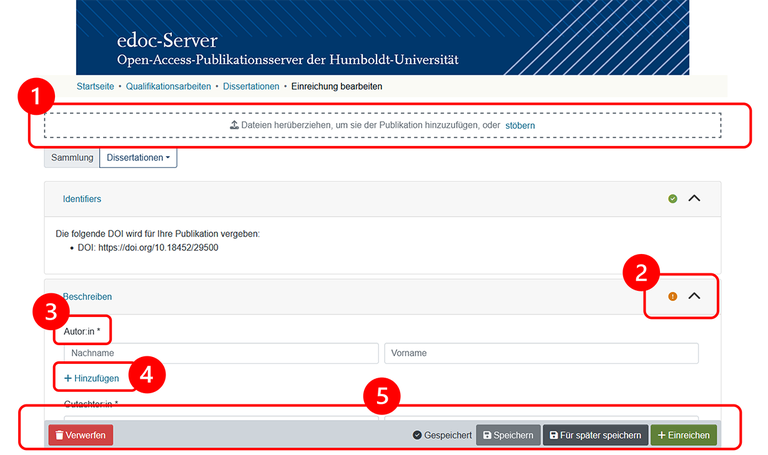Navigate to Dissertationen in the breadcrumb trail
Screen dimensions: 768x455
[251, 87]
